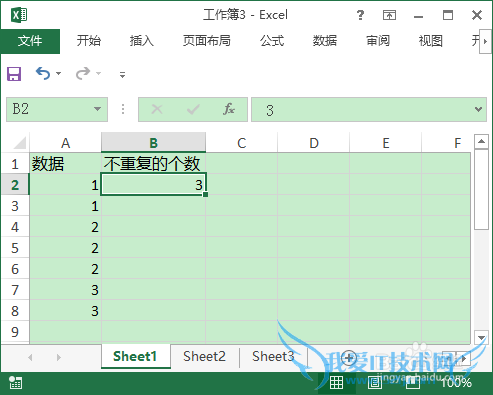Screen dimensions: 493x395
Task: Cancel formula entry with X icon
Action: (x=157, y=109)
